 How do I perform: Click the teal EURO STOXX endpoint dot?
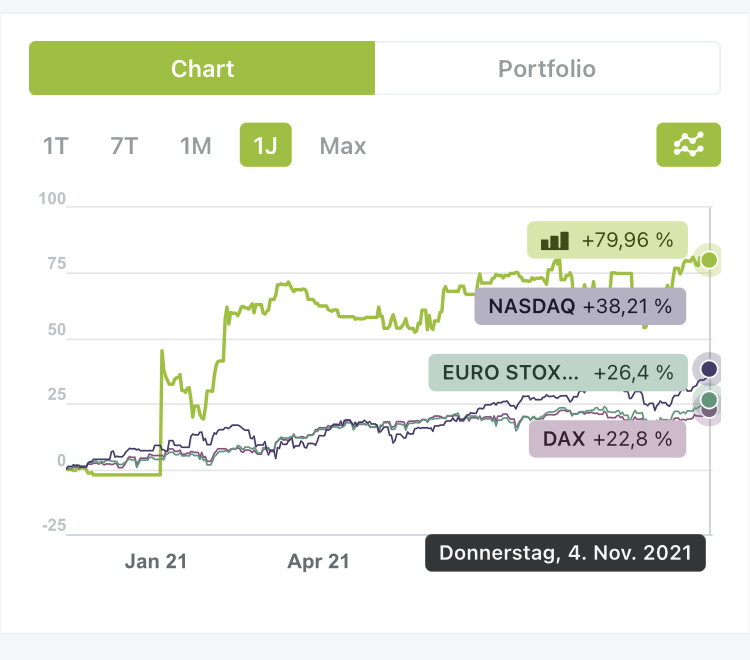tap(709, 400)
